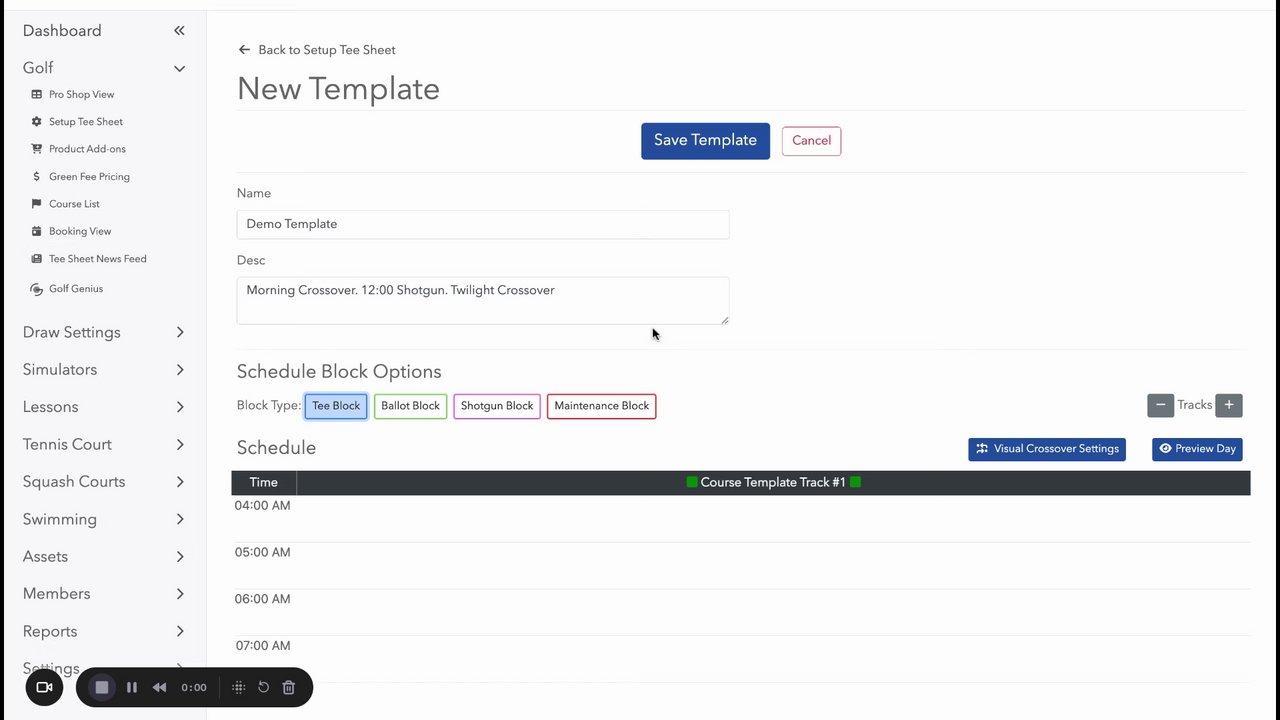
Task: Pause the recording
Action: [131, 687]
